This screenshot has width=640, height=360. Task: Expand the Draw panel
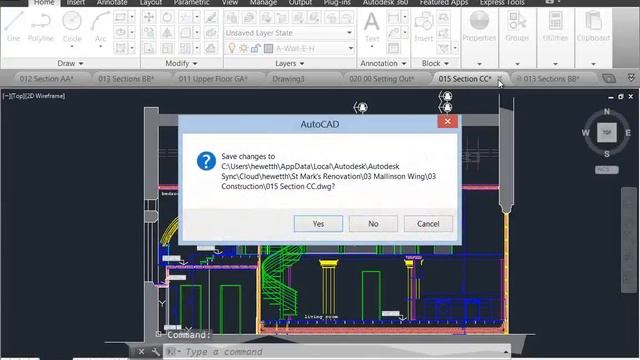point(70,63)
